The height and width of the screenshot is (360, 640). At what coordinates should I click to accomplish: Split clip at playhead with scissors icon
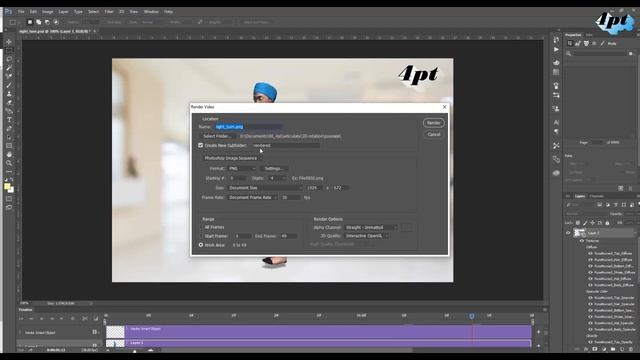[85, 318]
